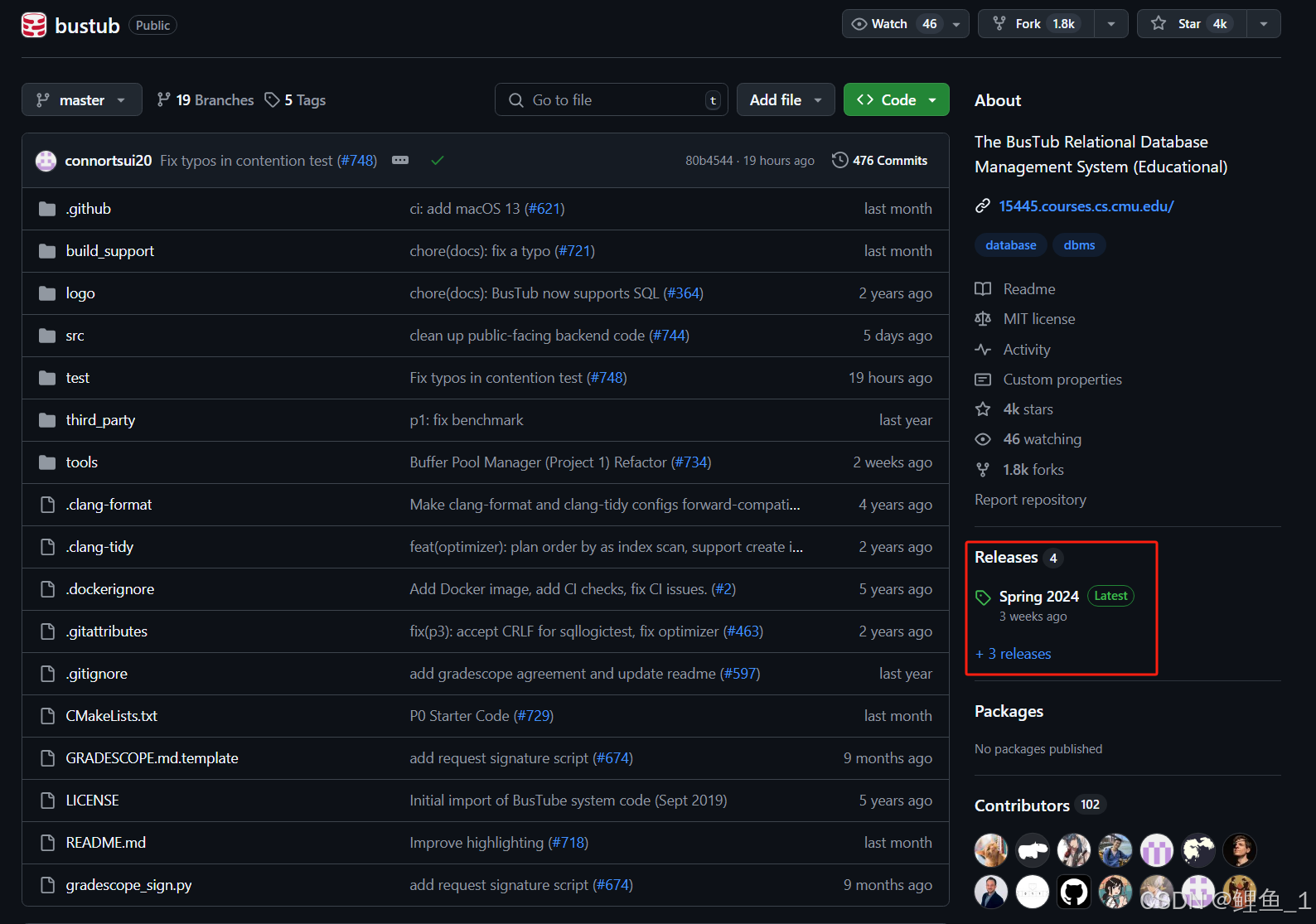Open the src folder

pos(75,336)
